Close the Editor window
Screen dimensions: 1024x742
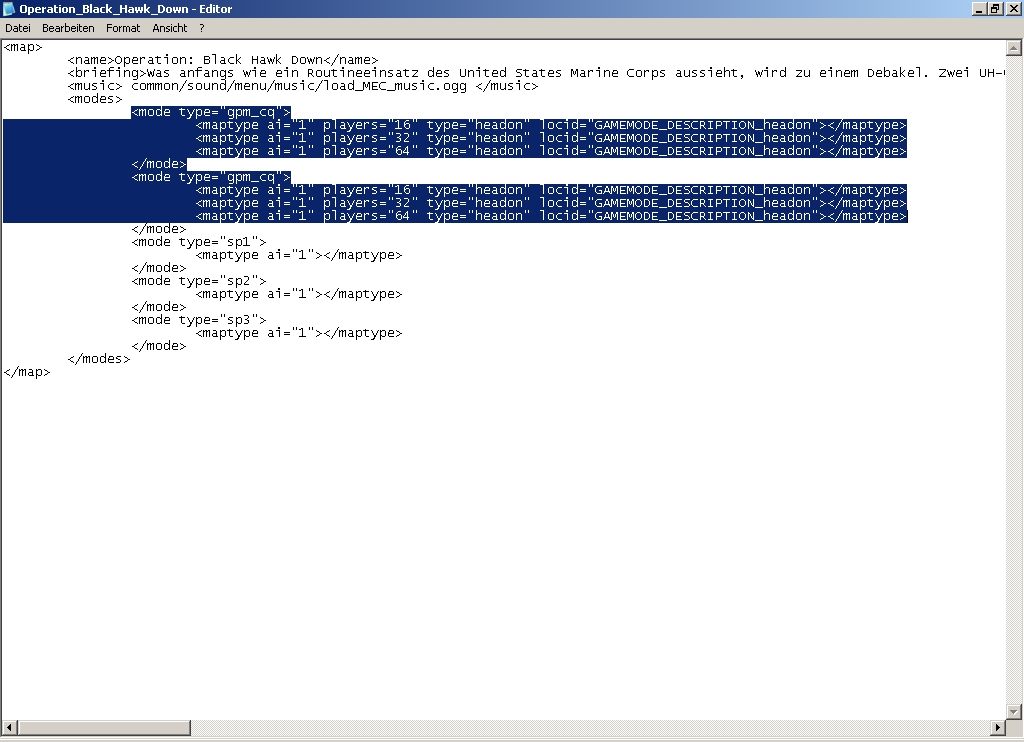coord(1013,9)
